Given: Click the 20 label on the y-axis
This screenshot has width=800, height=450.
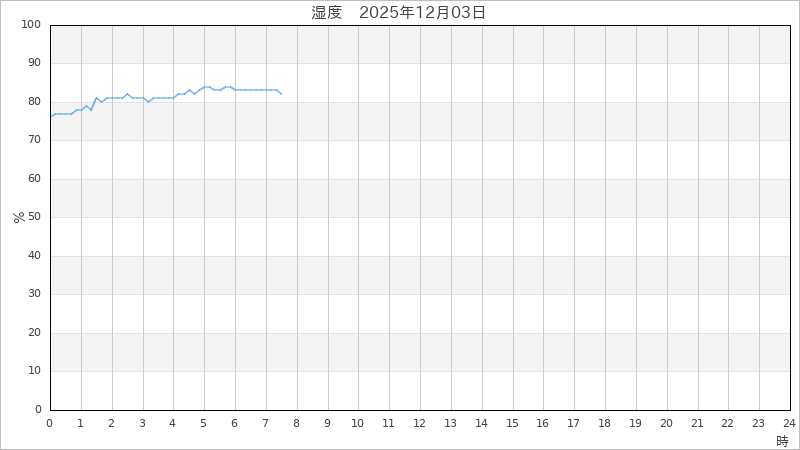Looking at the screenshot, I should tap(35, 332).
